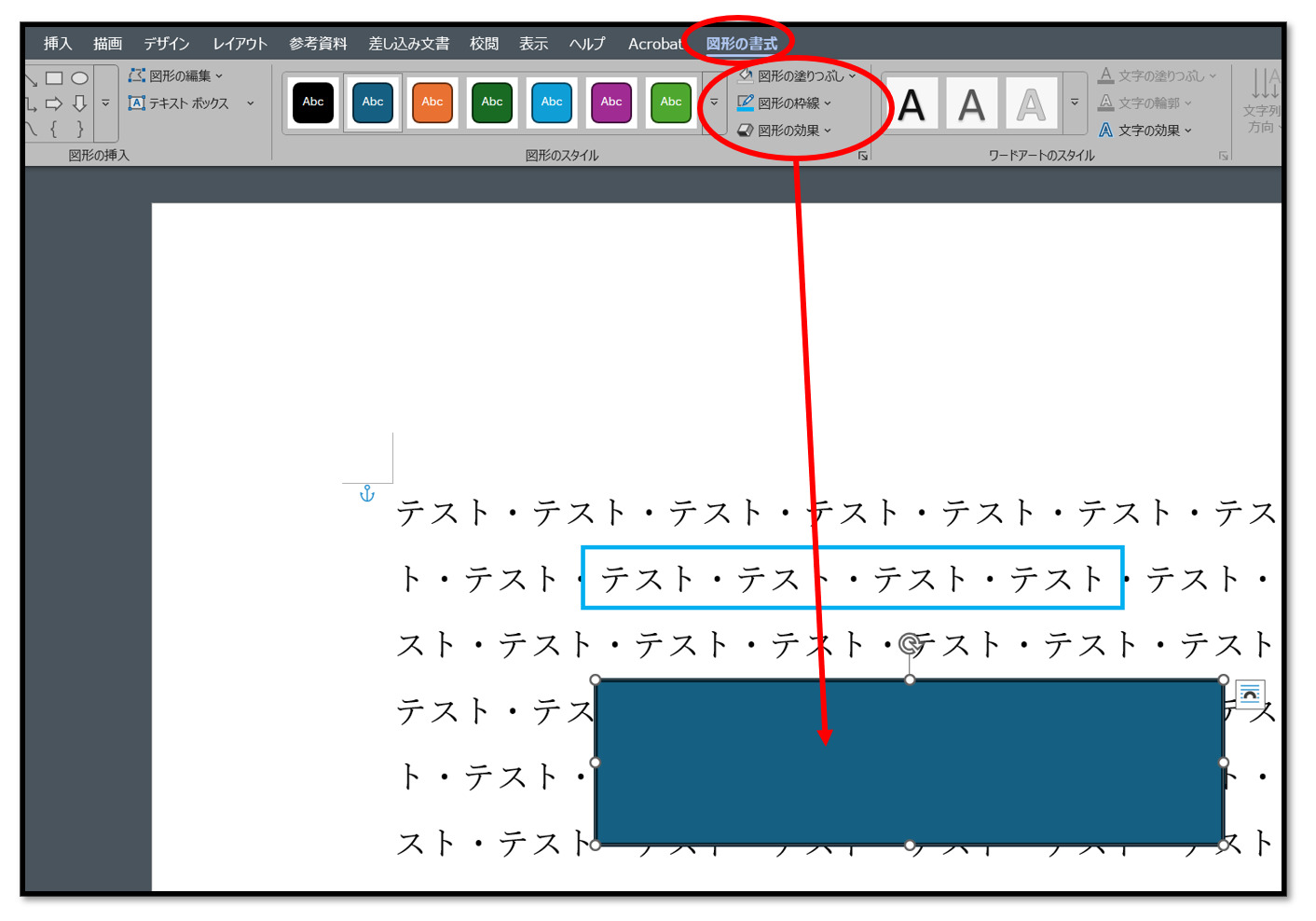Click the 図形の編集 button

point(177,76)
